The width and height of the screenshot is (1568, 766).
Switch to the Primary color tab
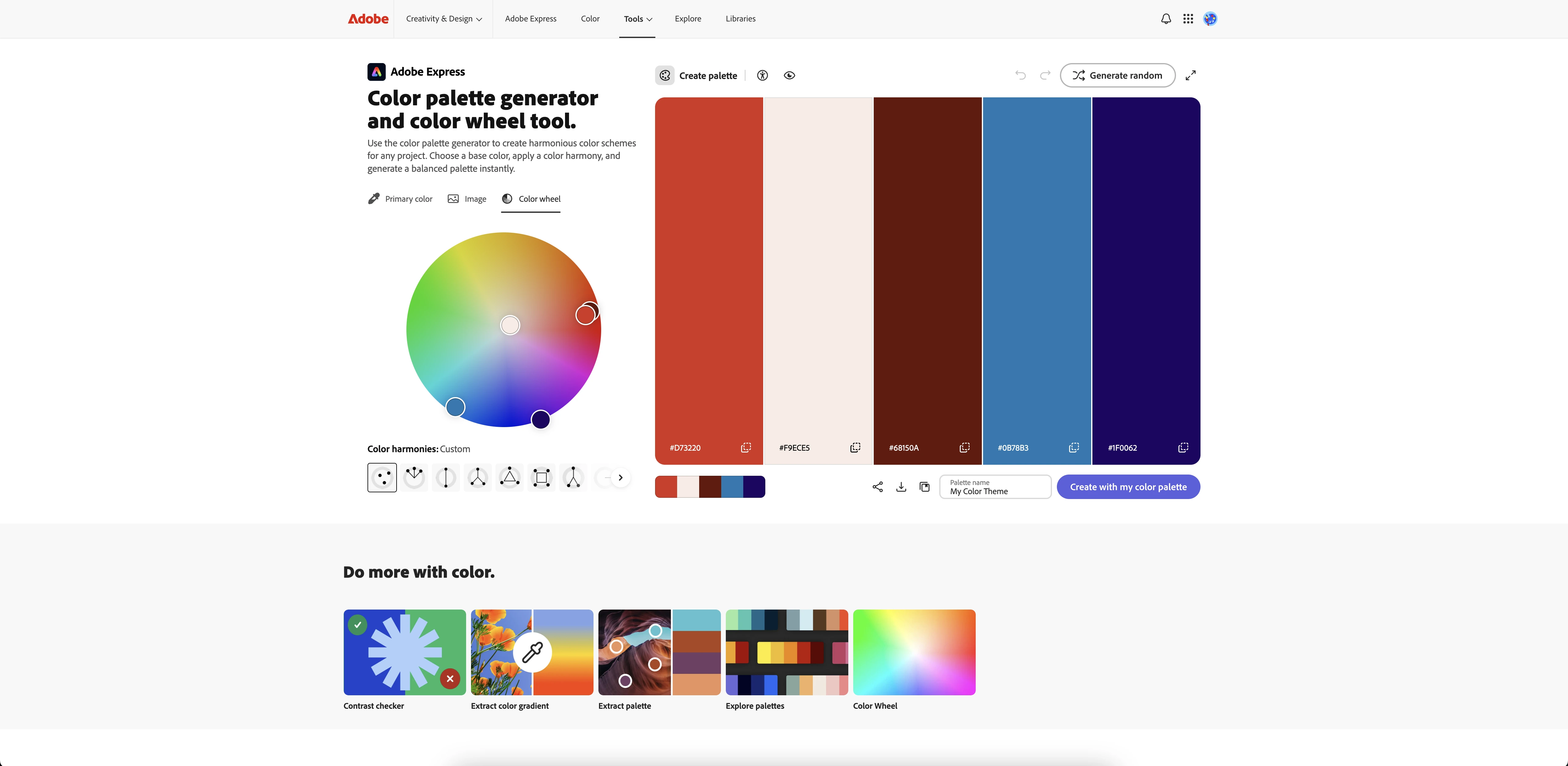(400, 199)
